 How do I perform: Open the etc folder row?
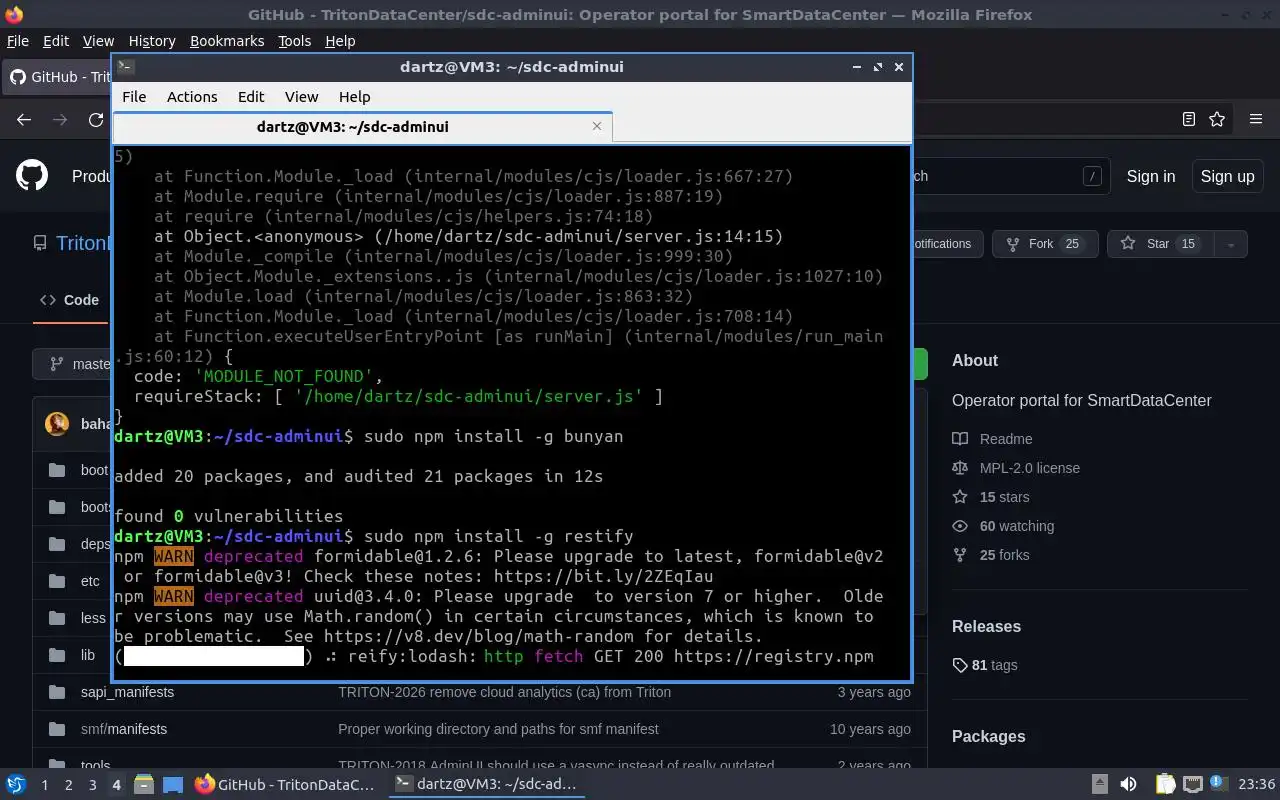pyautogui.click(x=90, y=581)
